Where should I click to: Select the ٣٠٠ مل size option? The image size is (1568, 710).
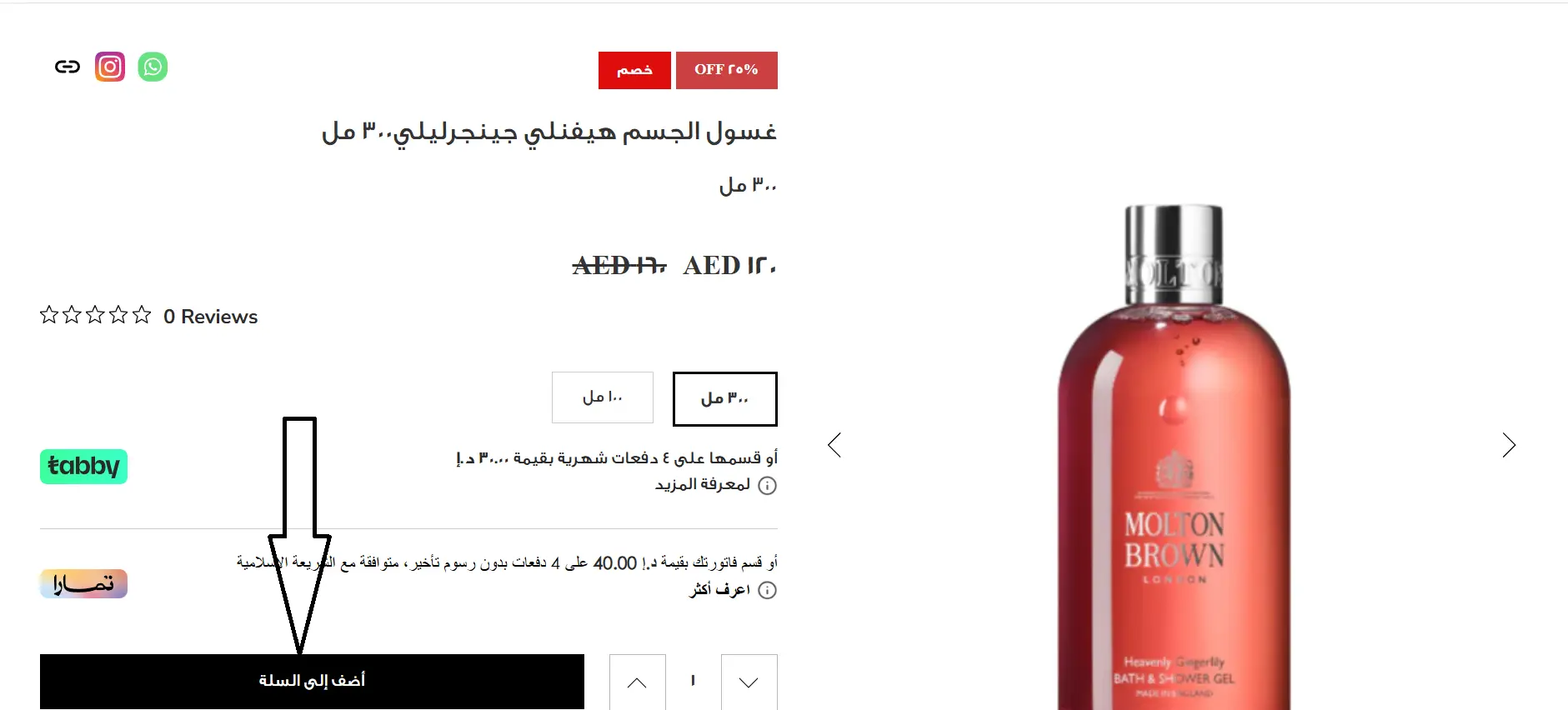point(725,398)
